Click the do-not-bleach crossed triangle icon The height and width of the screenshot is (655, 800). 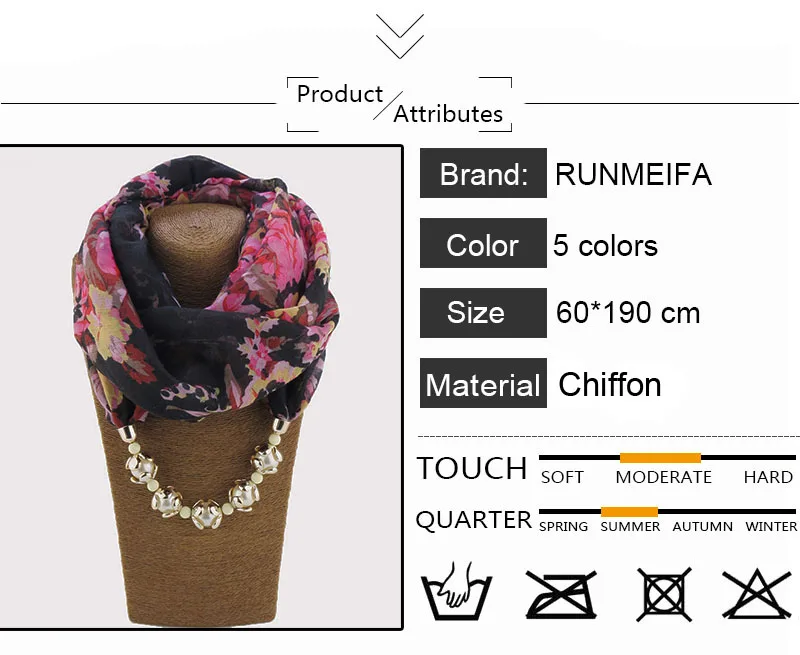757,593
